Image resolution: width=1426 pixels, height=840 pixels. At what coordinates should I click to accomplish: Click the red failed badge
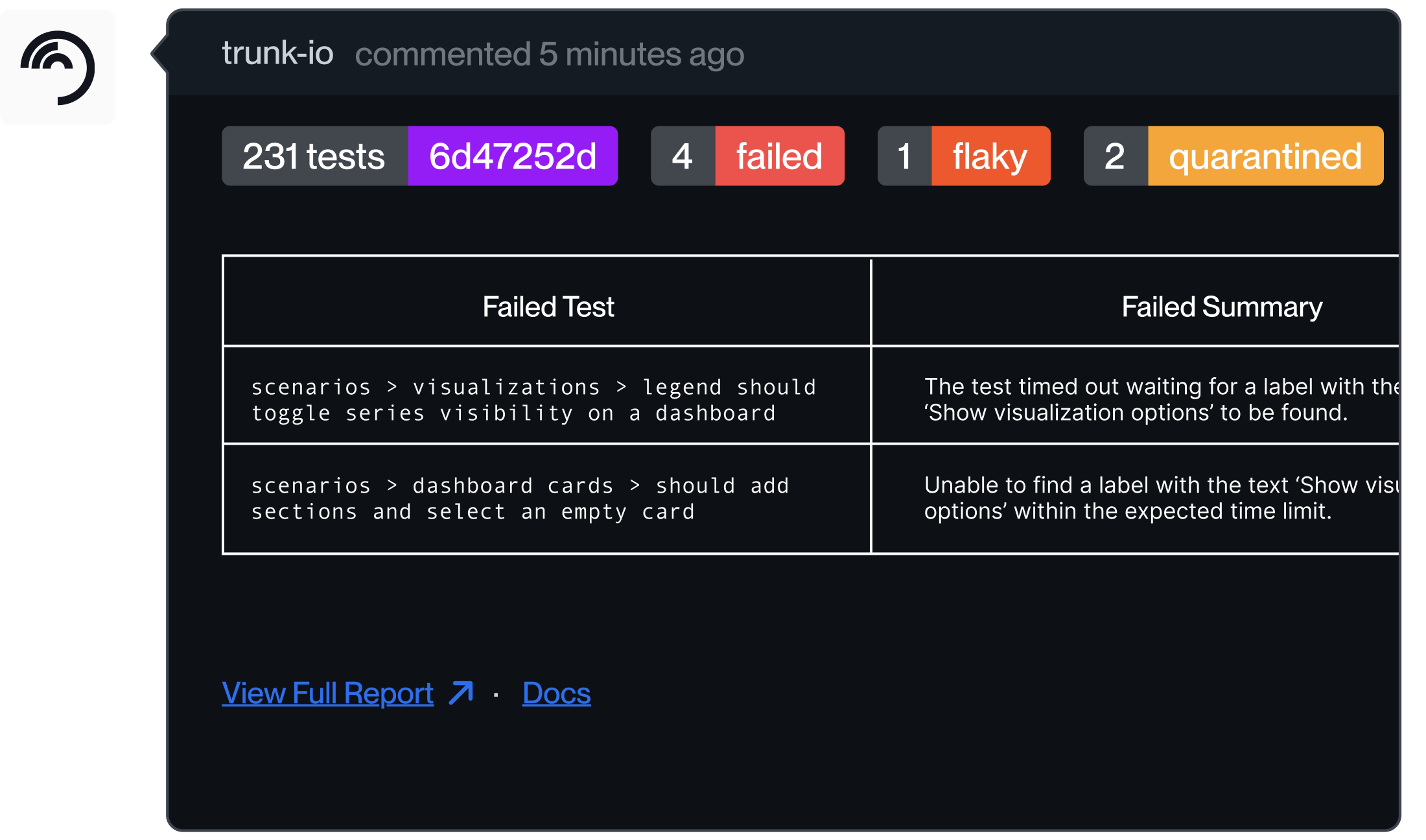click(780, 156)
